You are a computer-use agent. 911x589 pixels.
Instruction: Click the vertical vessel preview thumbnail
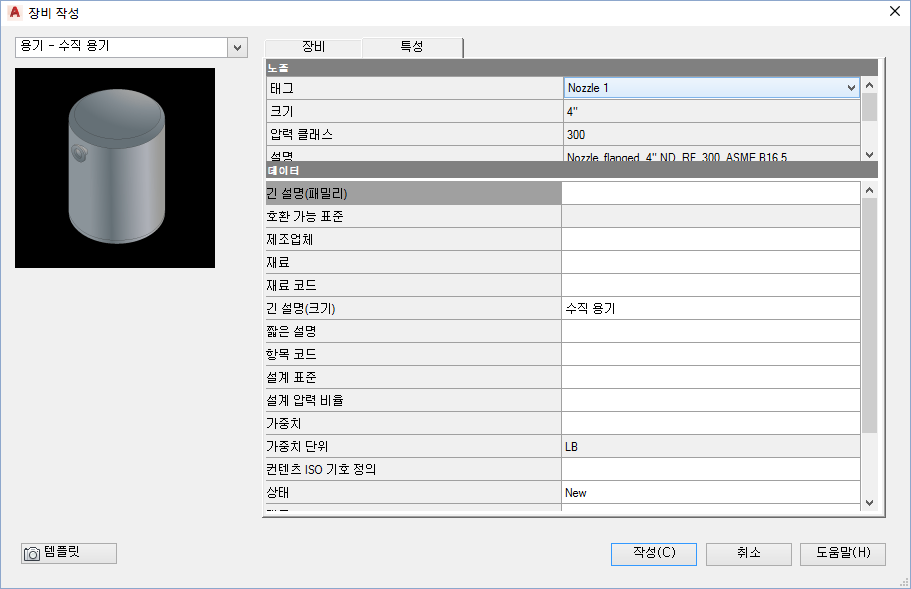[115, 168]
